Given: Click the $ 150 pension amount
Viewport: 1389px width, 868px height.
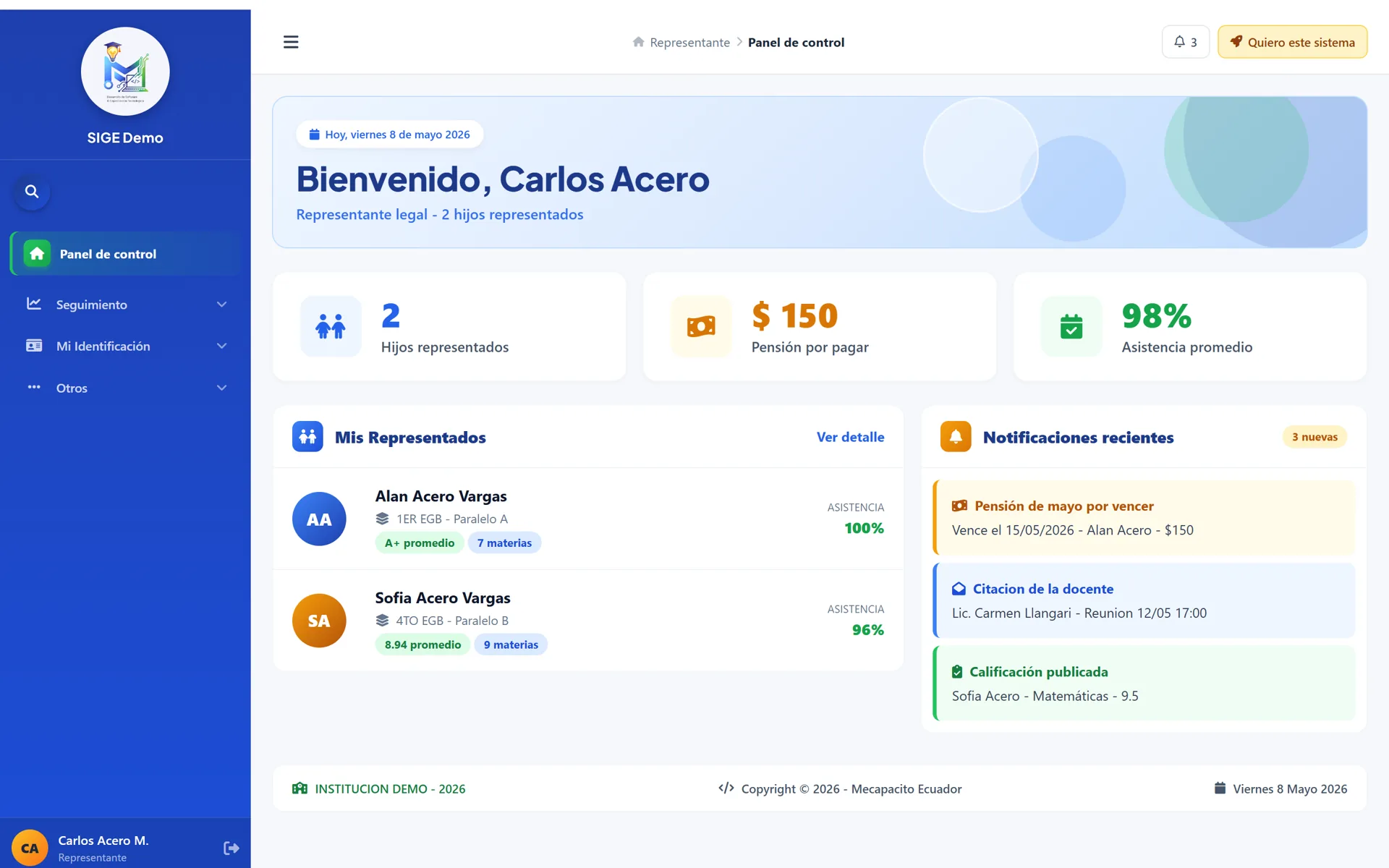Looking at the screenshot, I should [x=794, y=316].
